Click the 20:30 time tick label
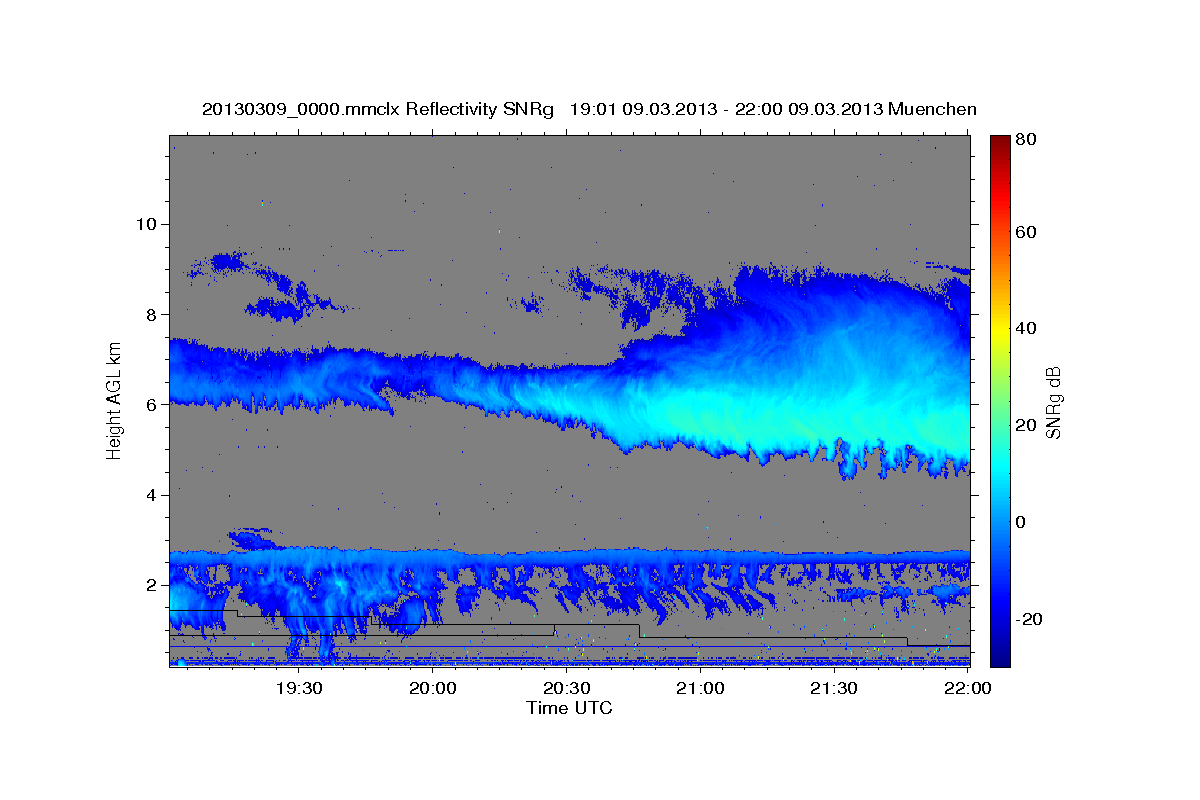The height and width of the screenshot is (800, 1200). [x=567, y=688]
